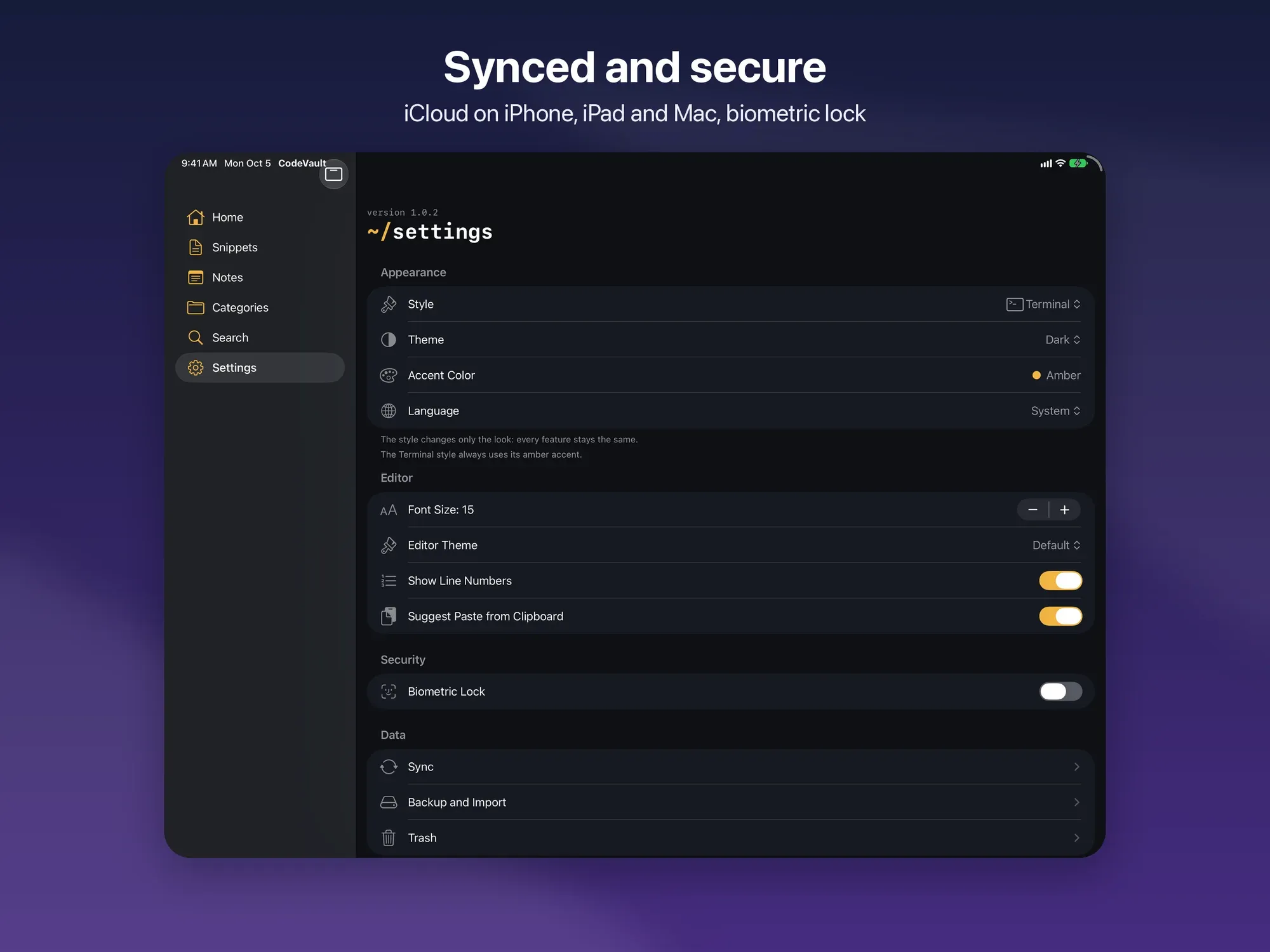This screenshot has height=952, width=1270.
Task: Click the line-numbers list icon
Action: pyautogui.click(x=389, y=581)
